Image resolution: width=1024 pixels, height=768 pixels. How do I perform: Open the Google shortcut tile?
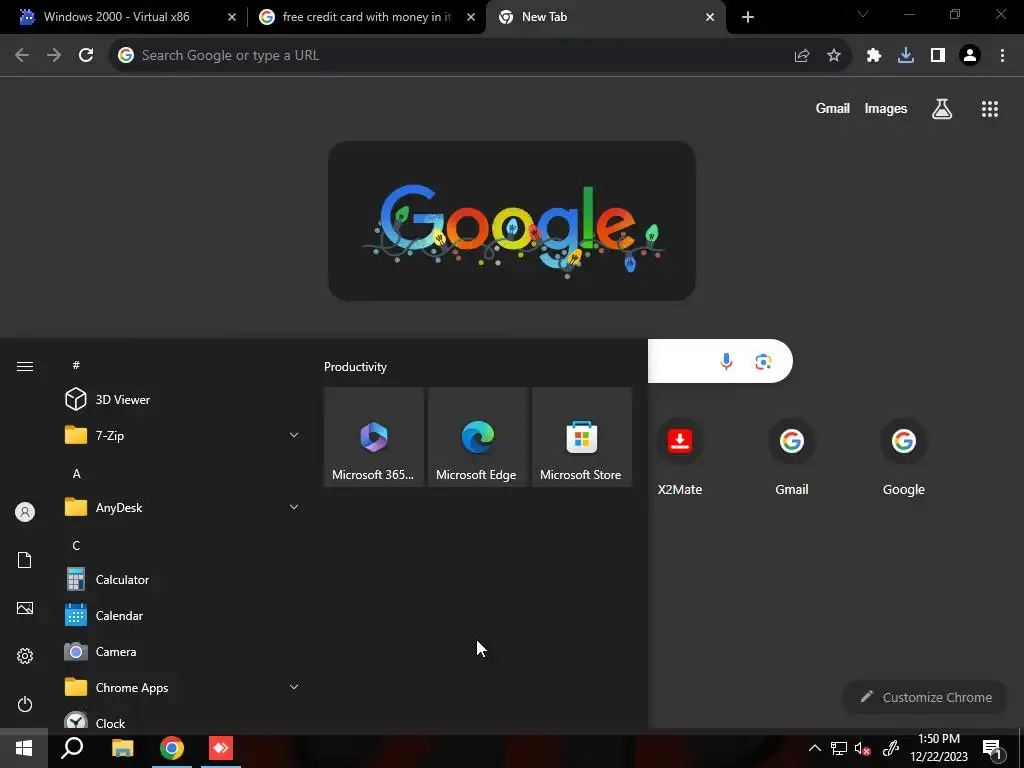[904, 456]
